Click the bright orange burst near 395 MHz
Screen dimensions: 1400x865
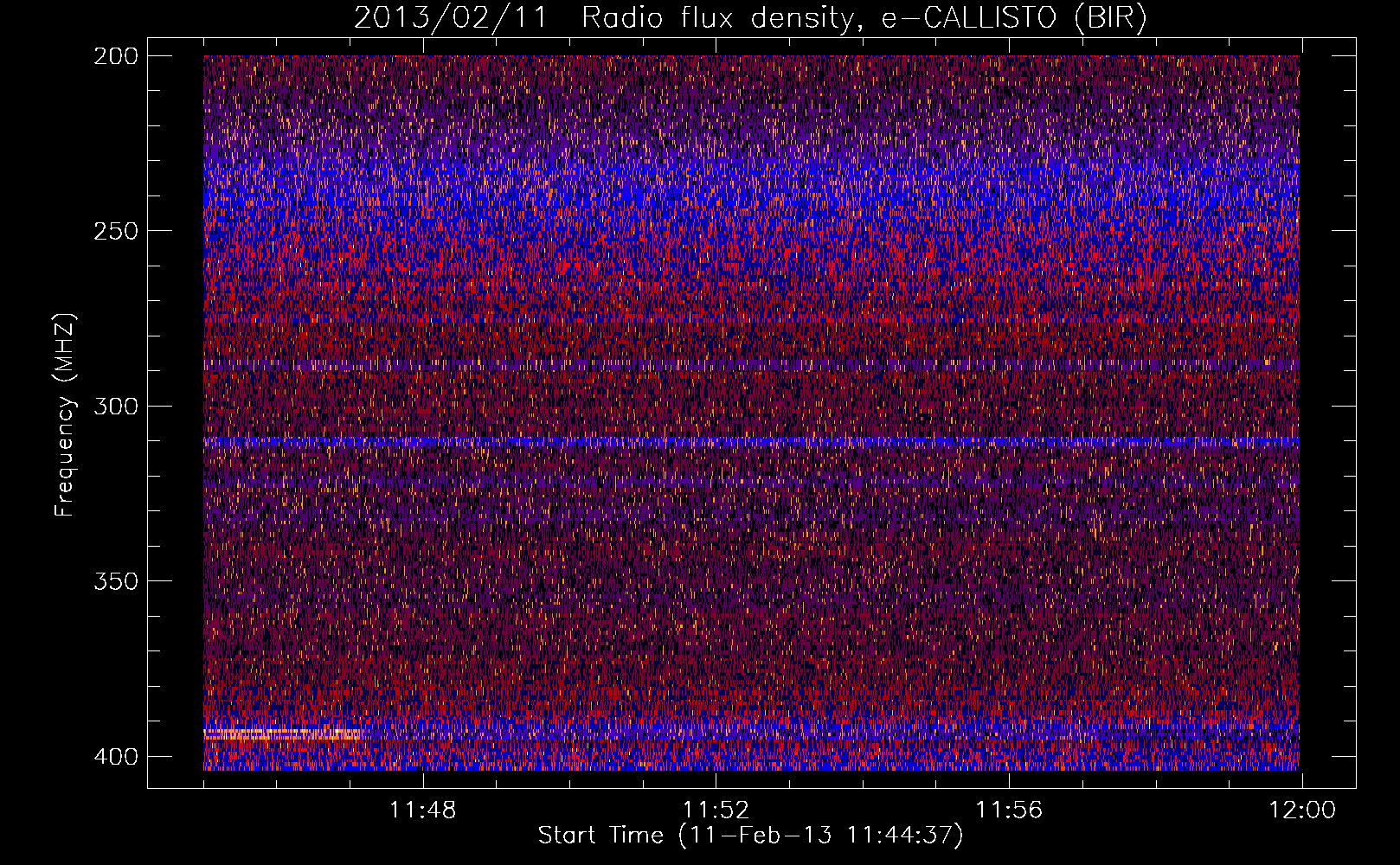282,734
